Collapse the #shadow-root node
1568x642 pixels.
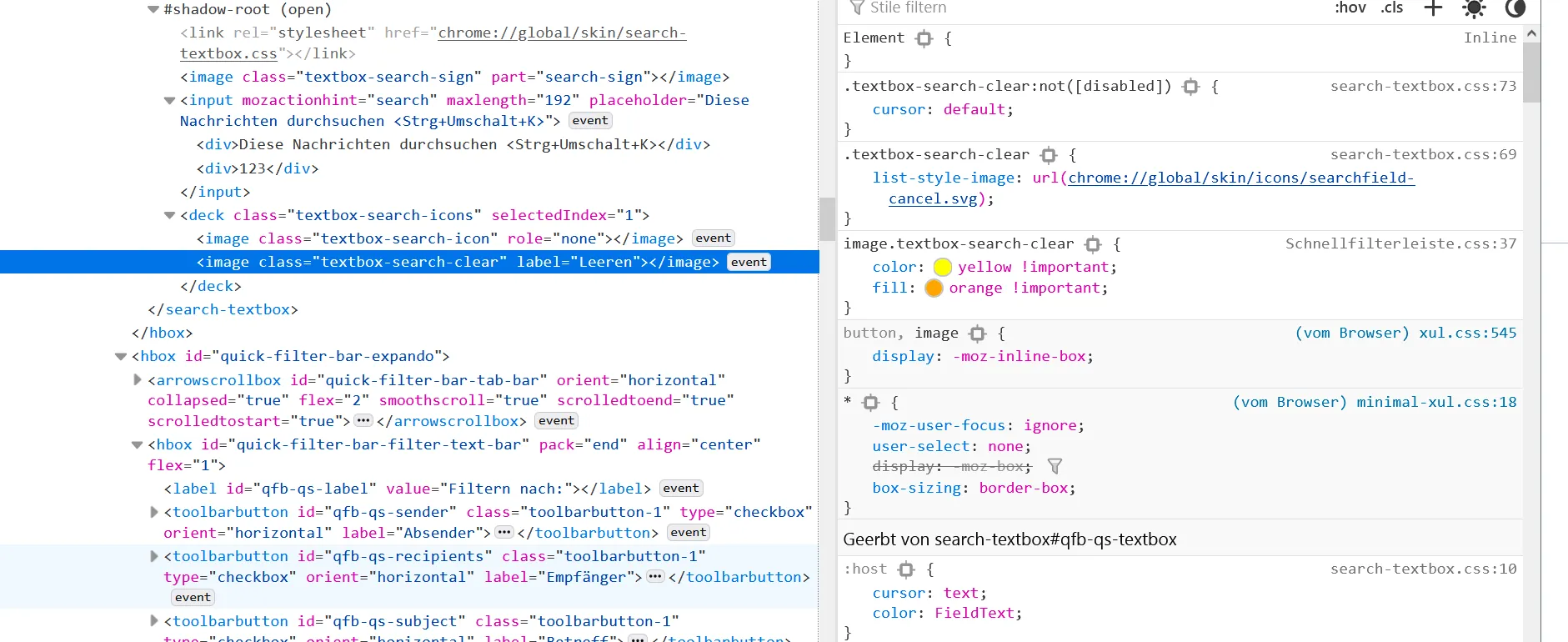coord(153,10)
